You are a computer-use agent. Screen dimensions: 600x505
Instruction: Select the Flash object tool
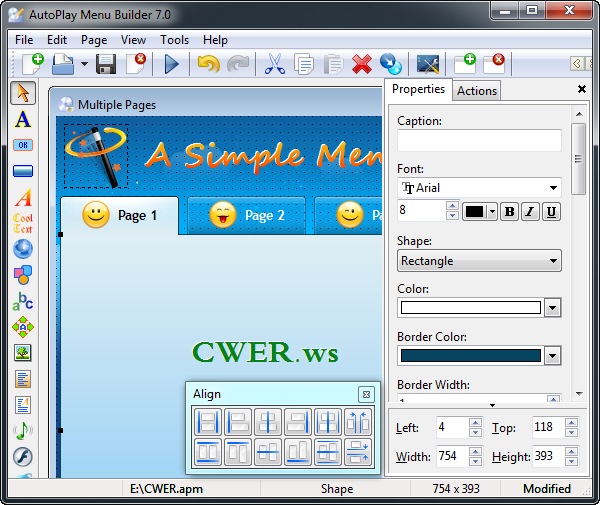23,456
